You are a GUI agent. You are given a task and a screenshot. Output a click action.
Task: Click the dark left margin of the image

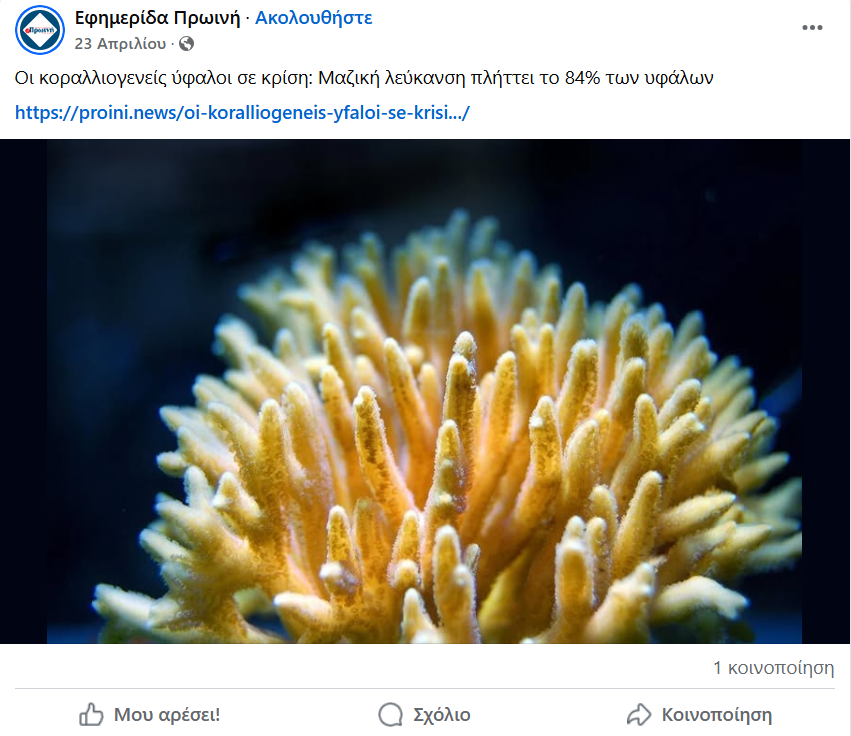(23, 391)
